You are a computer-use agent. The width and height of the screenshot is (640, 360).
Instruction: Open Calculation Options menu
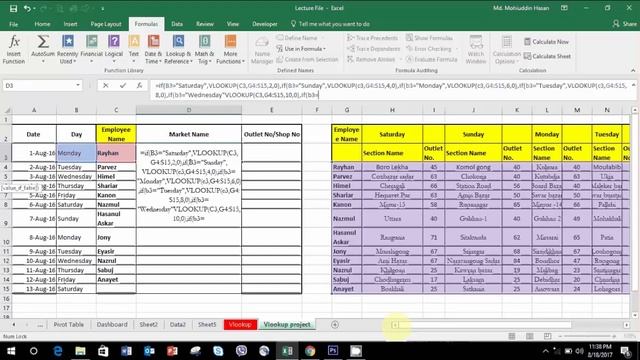click(507, 49)
